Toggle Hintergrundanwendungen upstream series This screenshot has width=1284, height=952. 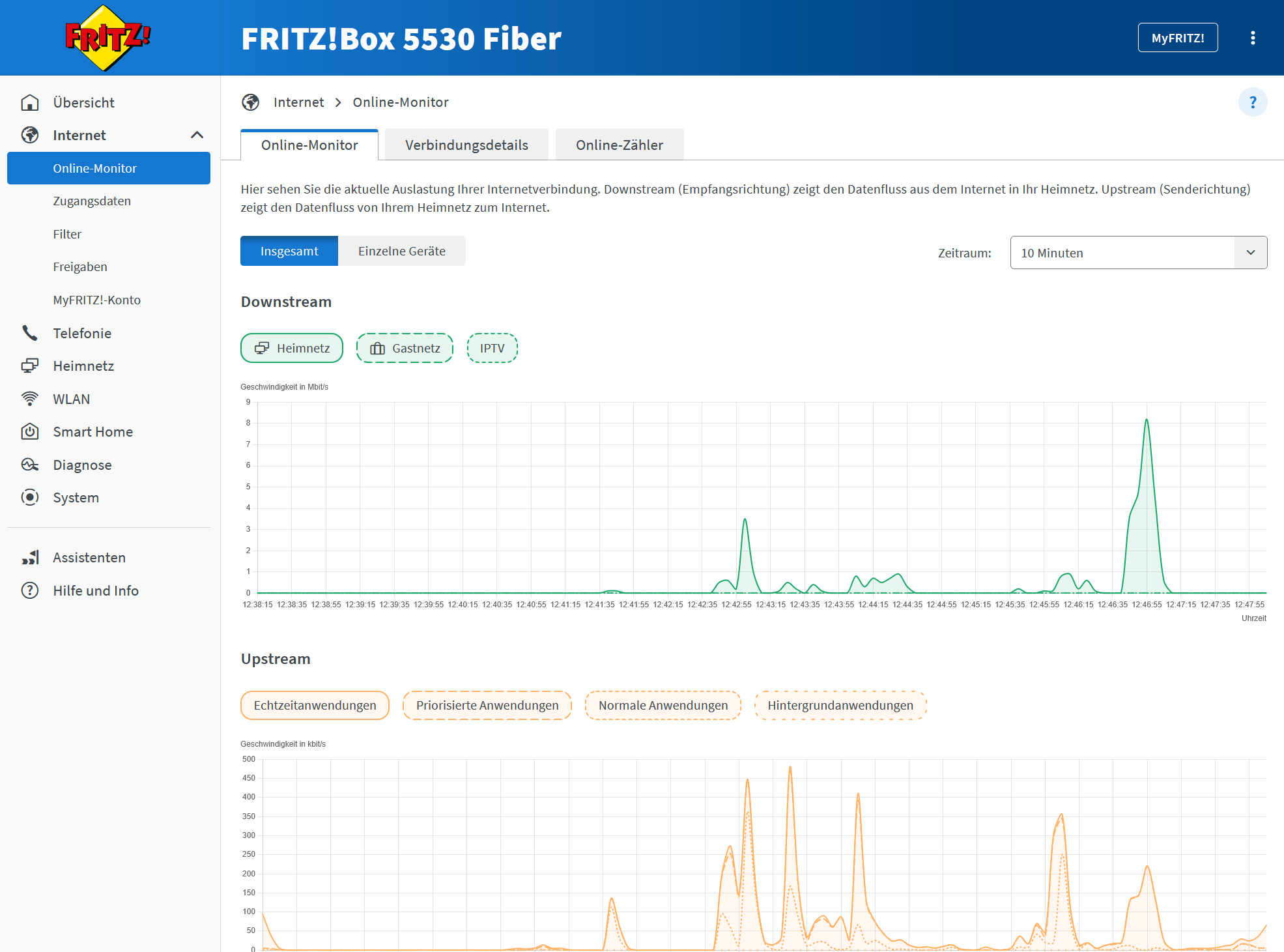tap(840, 705)
